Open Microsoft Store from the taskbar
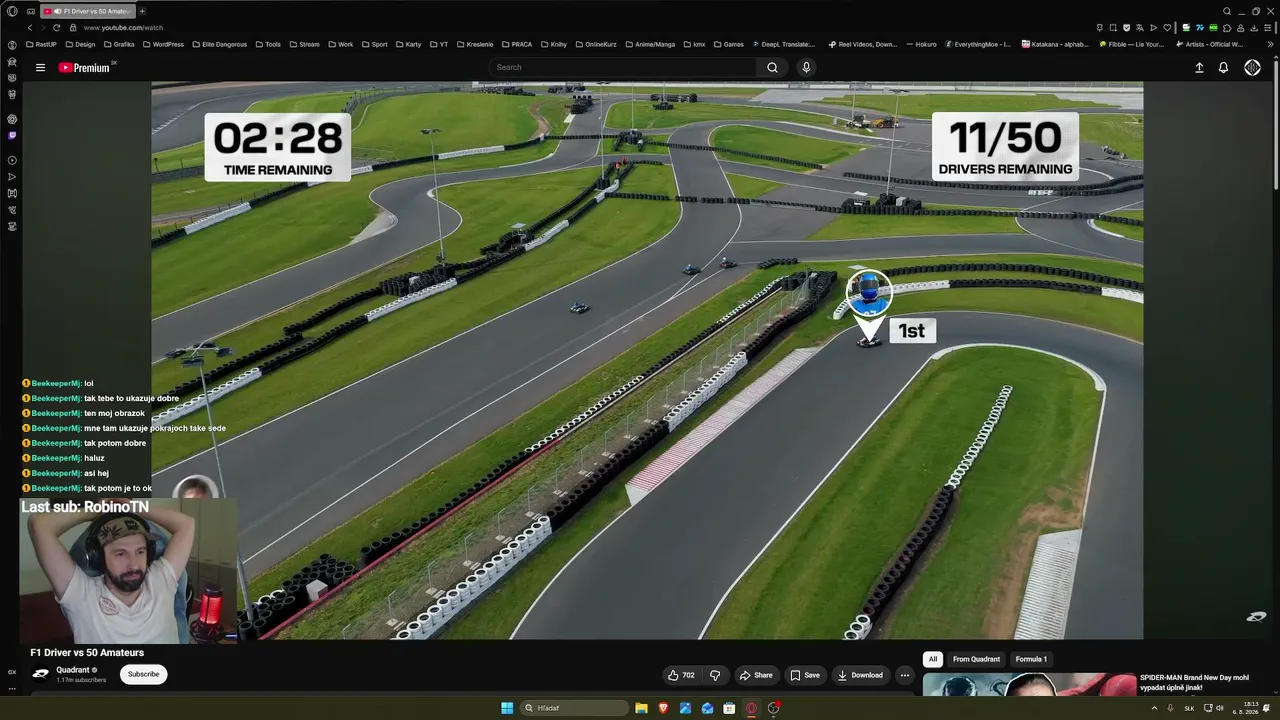The width and height of the screenshot is (1280, 720). point(729,708)
